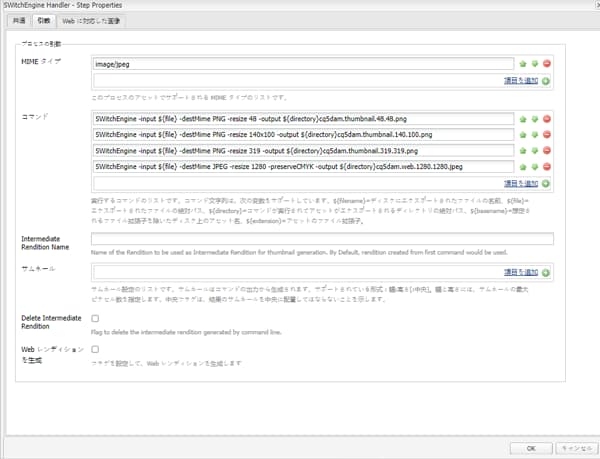Click the green add icon in thumbnails section
This screenshot has height=459, width=600.
point(546,273)
